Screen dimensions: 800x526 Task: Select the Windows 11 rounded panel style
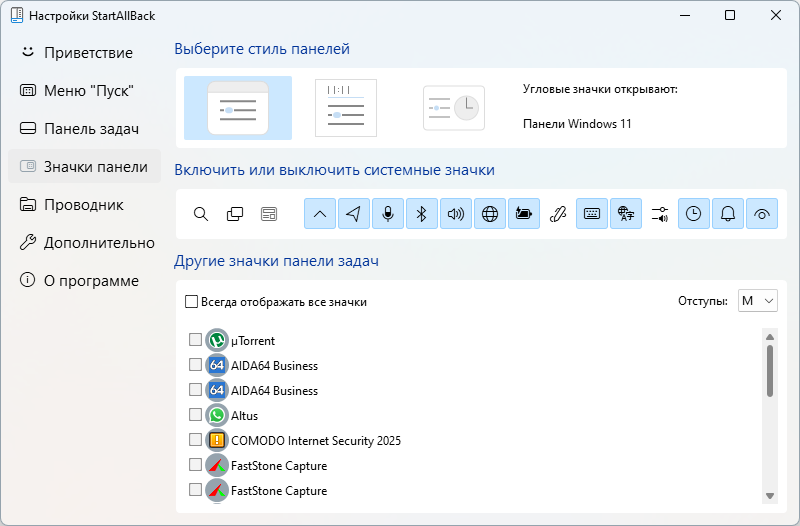pyautogui.click(x=238, y=108)
